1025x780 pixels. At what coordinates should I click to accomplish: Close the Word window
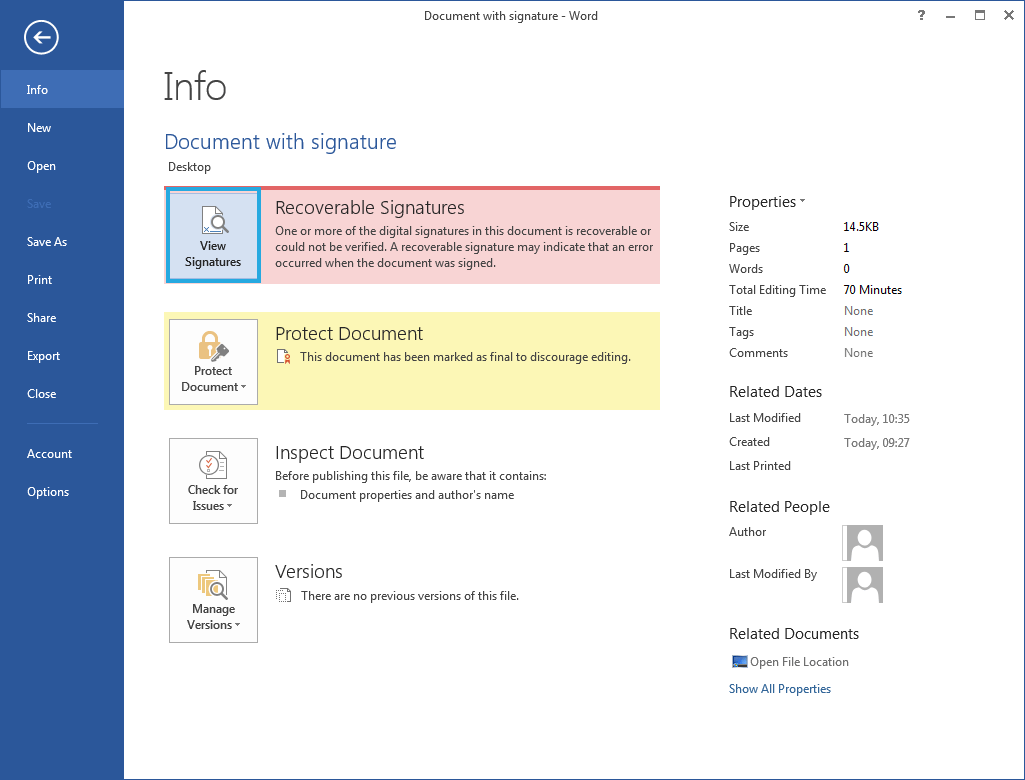pos(1009,15)
